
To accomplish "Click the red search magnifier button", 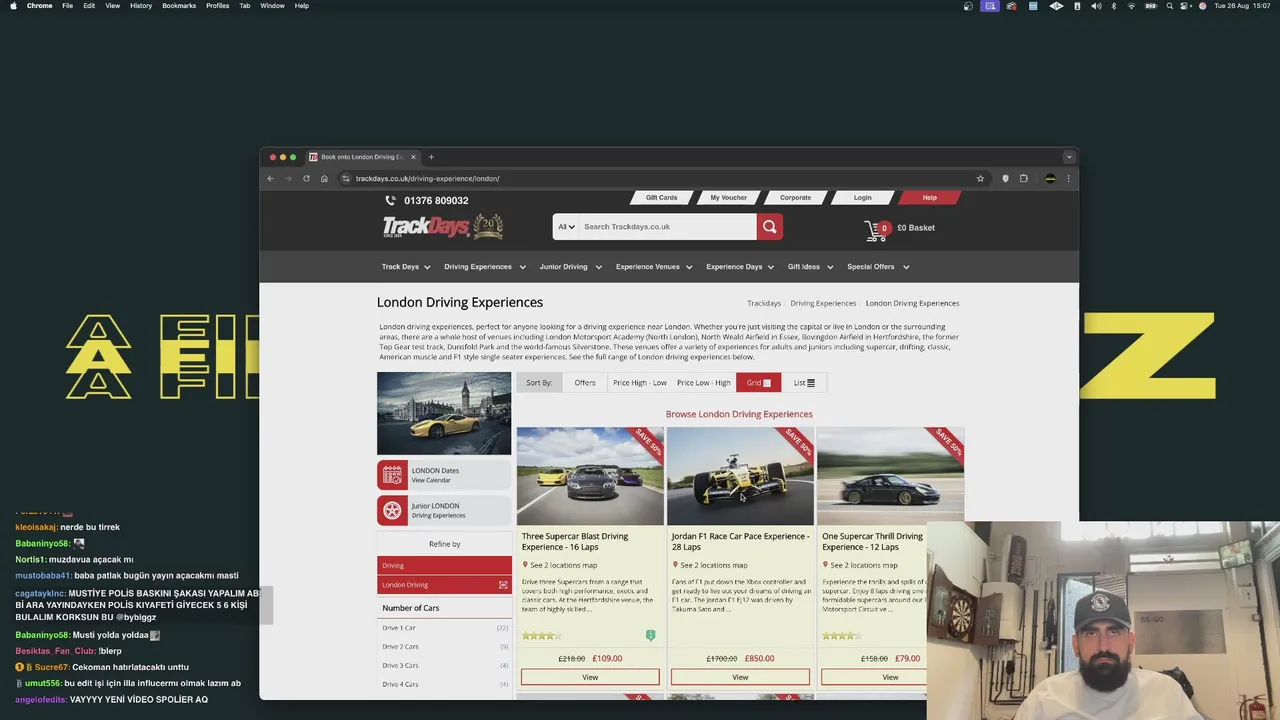I will tap(769, 227).
